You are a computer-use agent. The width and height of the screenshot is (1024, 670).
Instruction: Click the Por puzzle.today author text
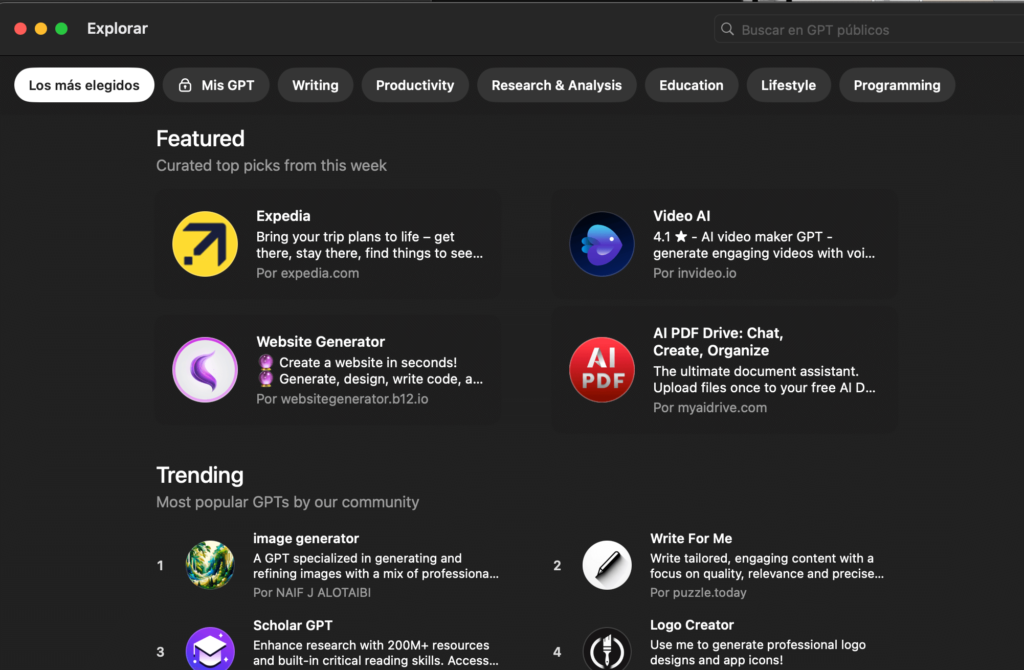(x=698, y=592)
